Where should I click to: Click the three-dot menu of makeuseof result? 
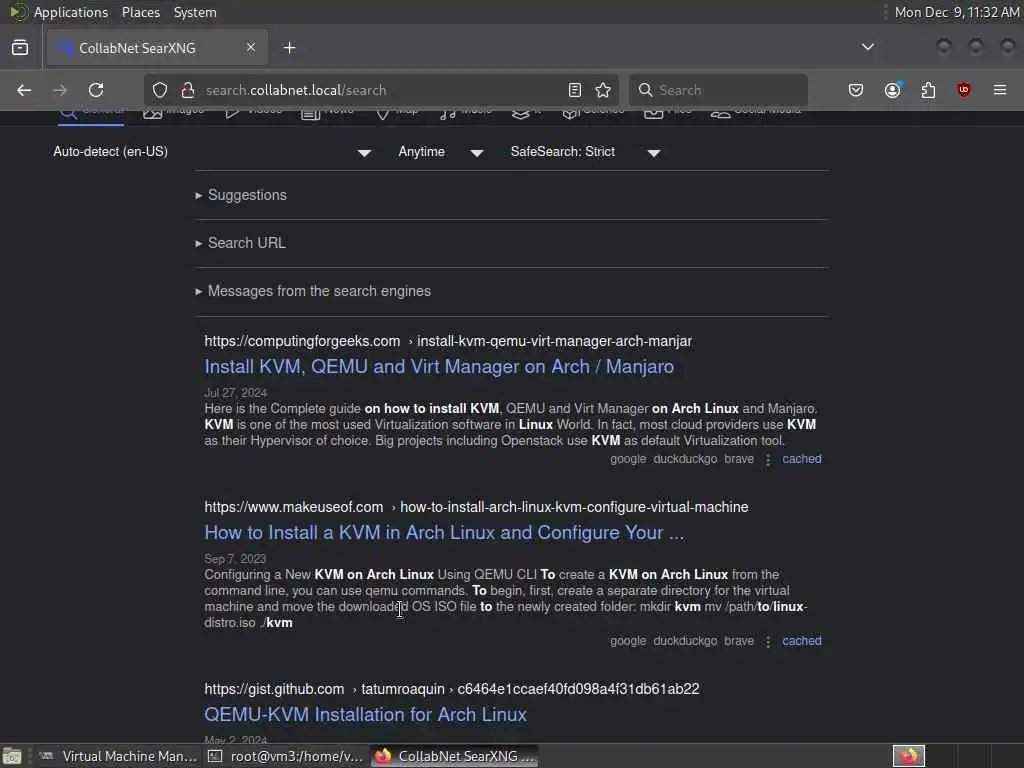coord(768,642)
